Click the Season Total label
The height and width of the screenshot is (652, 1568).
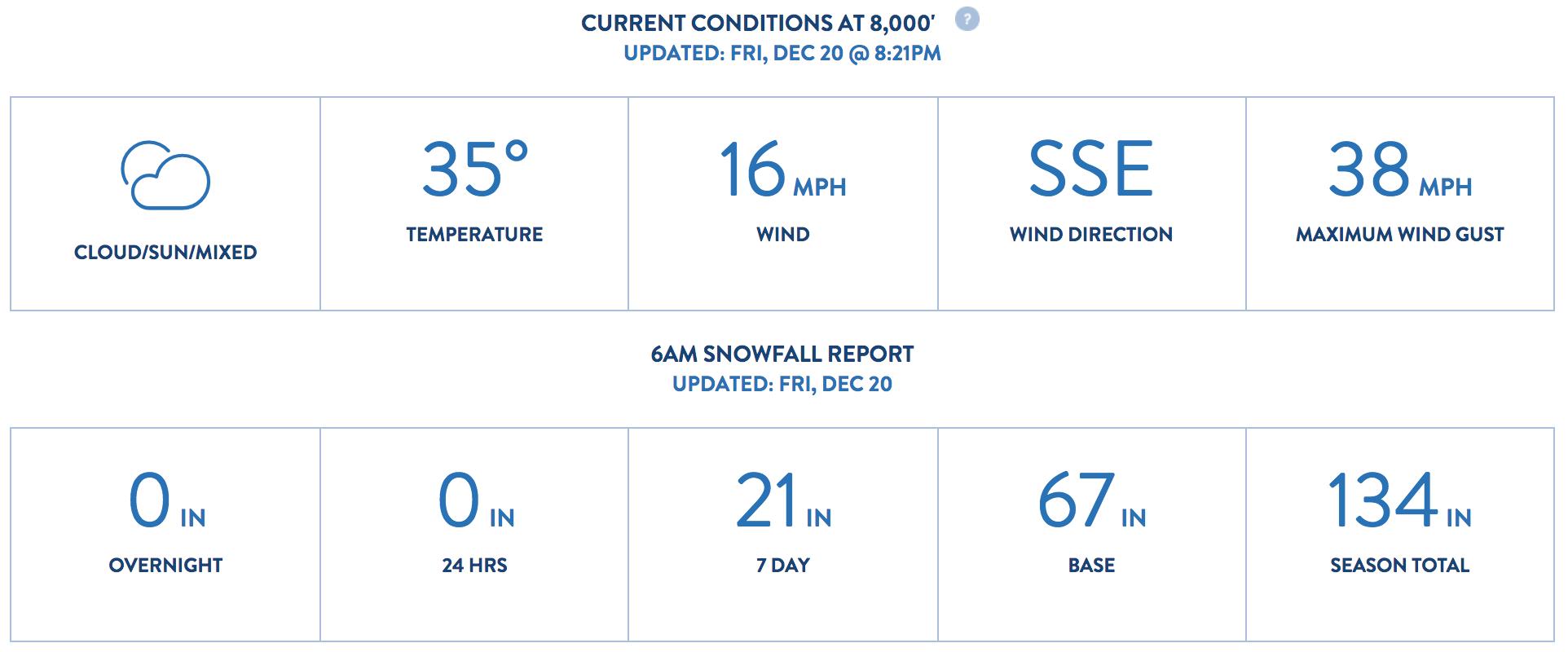pyautogui.click(x=1400, y=566)
